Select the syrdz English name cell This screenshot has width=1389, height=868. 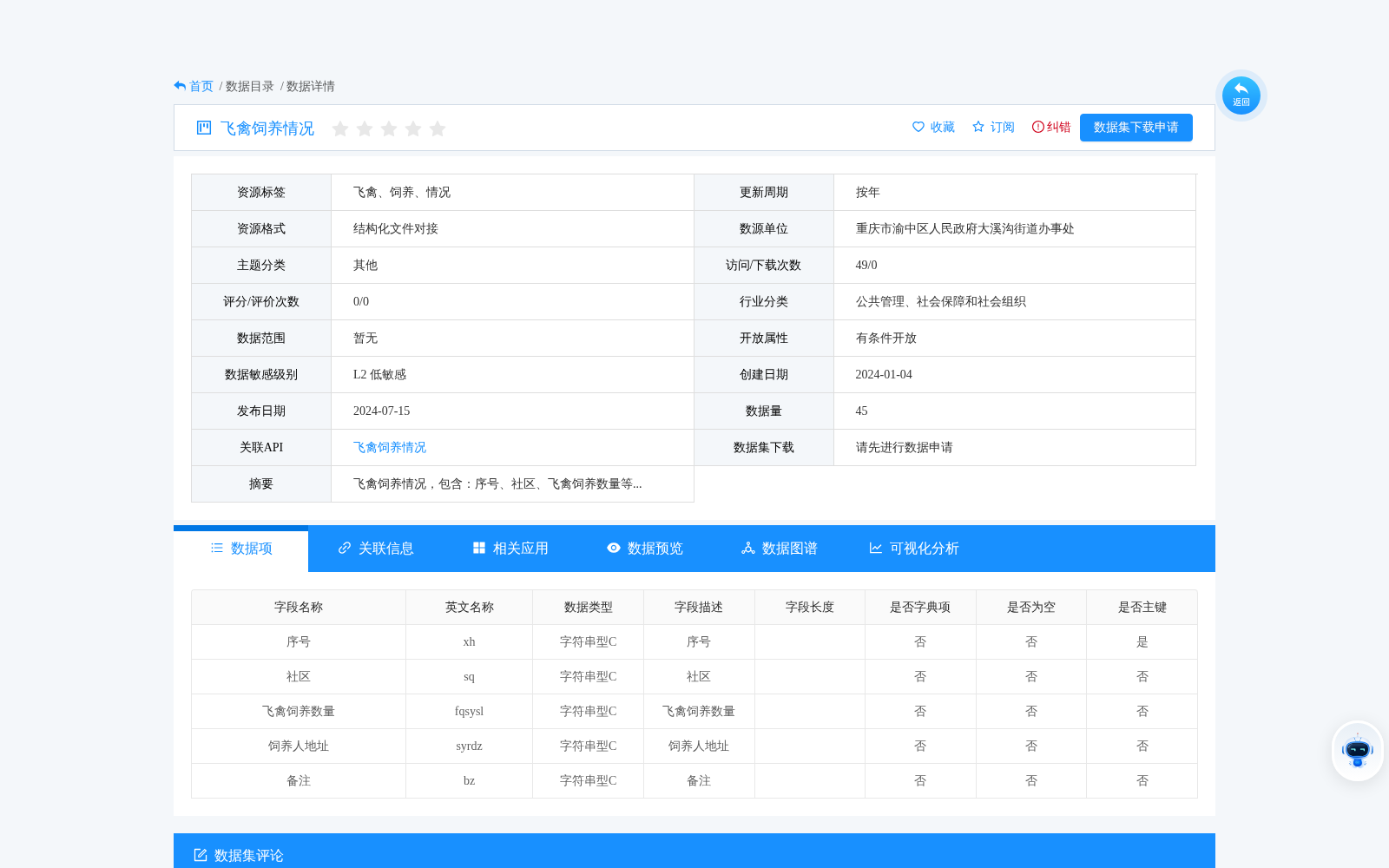coord(470,746)
